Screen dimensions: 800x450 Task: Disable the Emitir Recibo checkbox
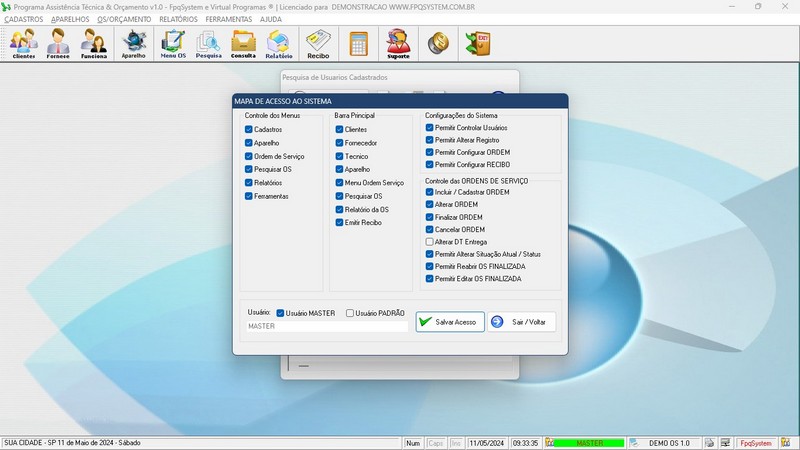340,222
